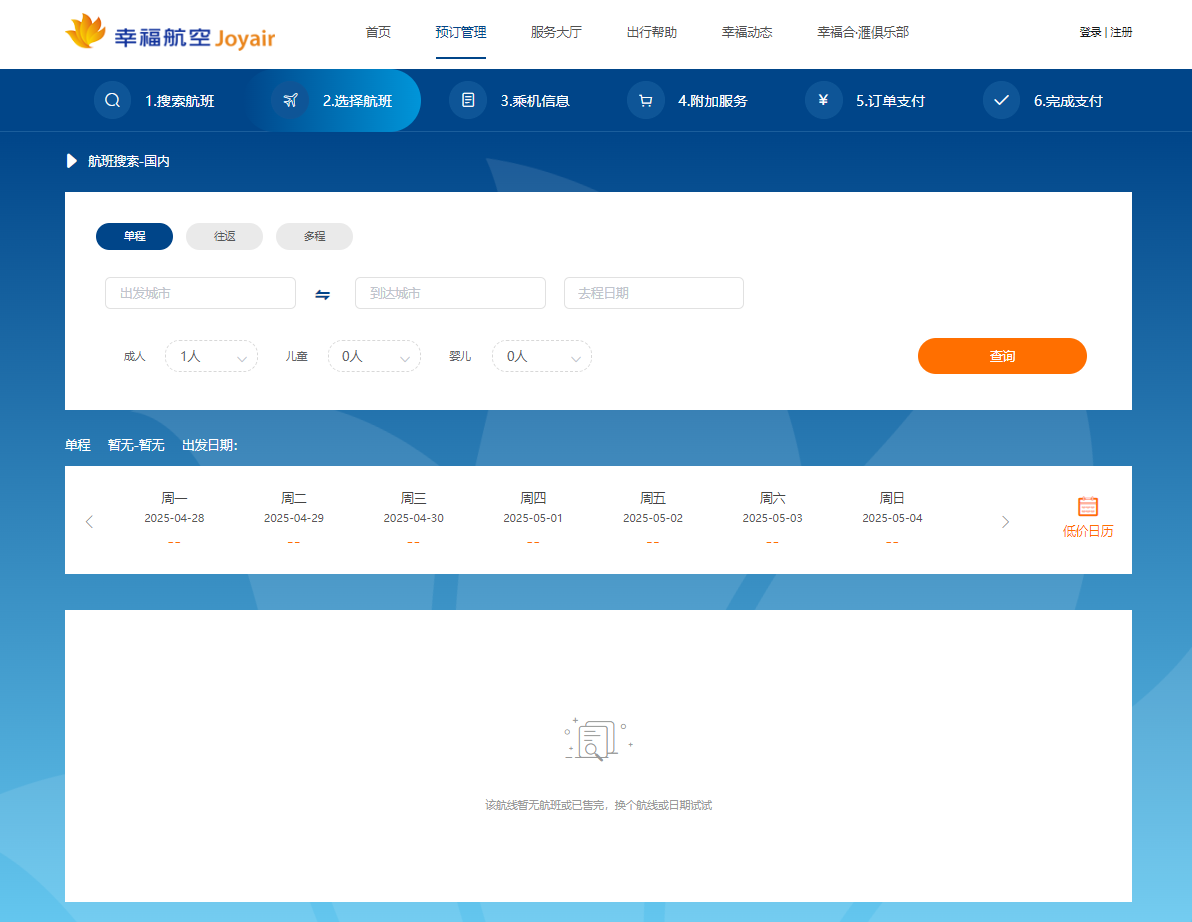Select 周六 2025-05-03 date
The width and height of the screenshot is (1192, 922).
[772, 518]
